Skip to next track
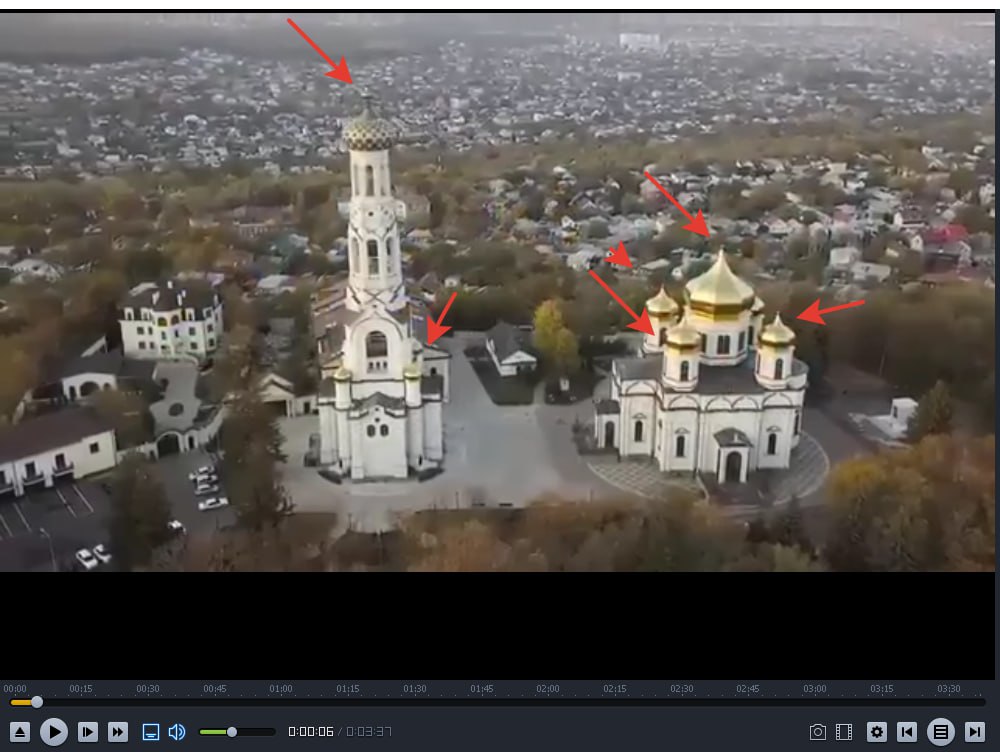The width and height of the screenshot is (1000, 752). [974, 732]
